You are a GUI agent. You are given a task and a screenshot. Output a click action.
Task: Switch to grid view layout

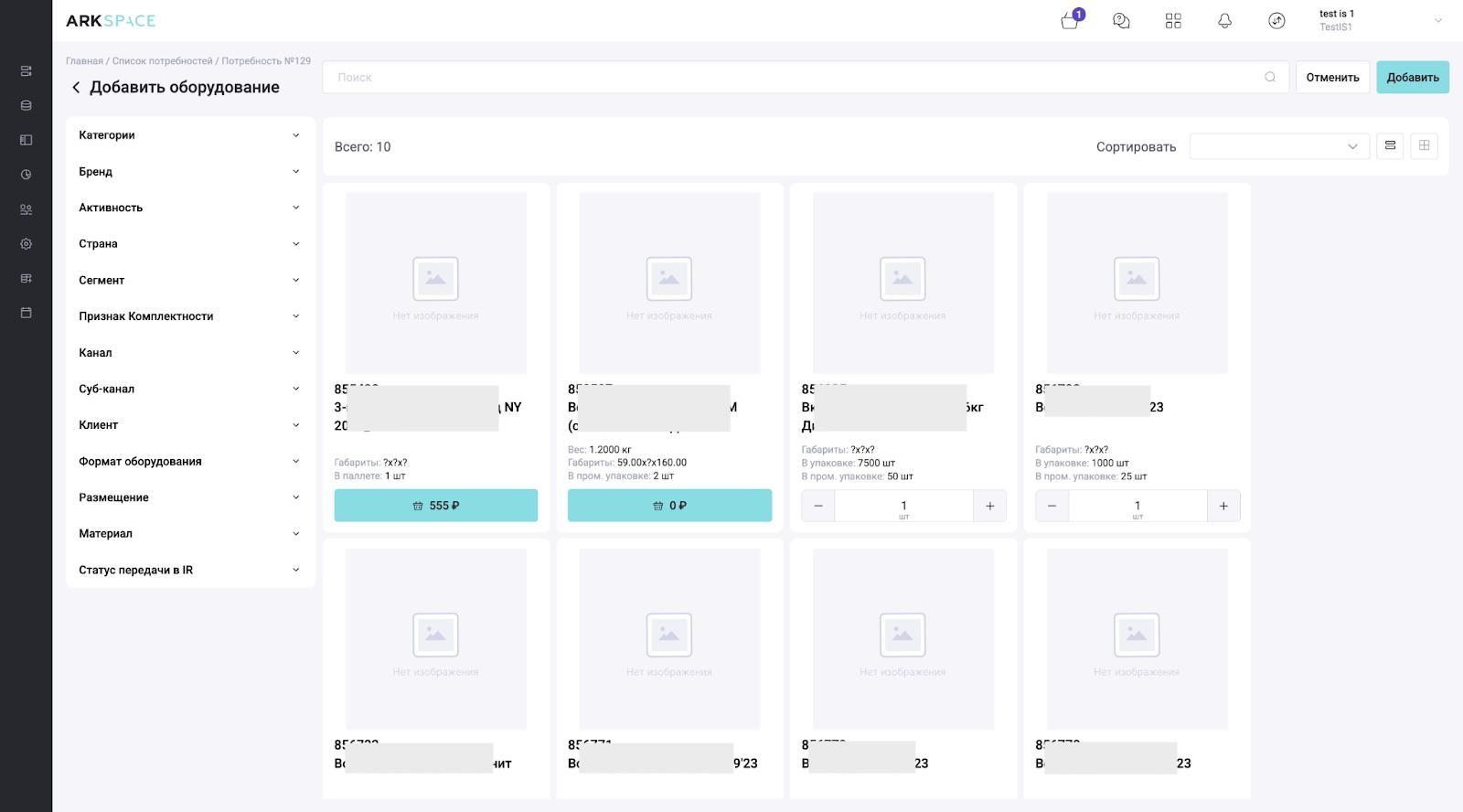pyautogui.click(x=1424, y=146)
